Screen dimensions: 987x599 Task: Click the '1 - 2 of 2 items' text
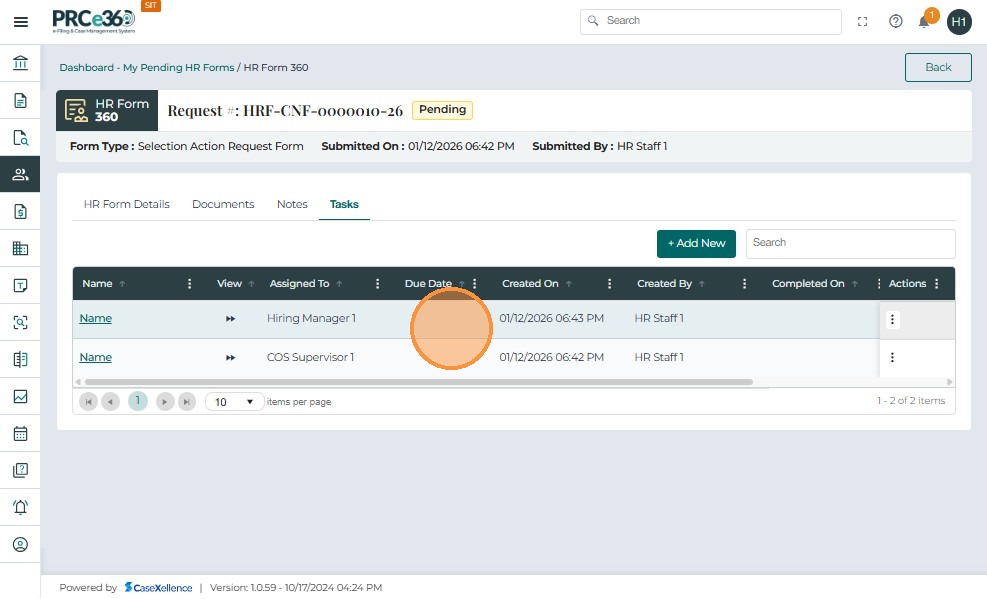click(x=911, y=401)
